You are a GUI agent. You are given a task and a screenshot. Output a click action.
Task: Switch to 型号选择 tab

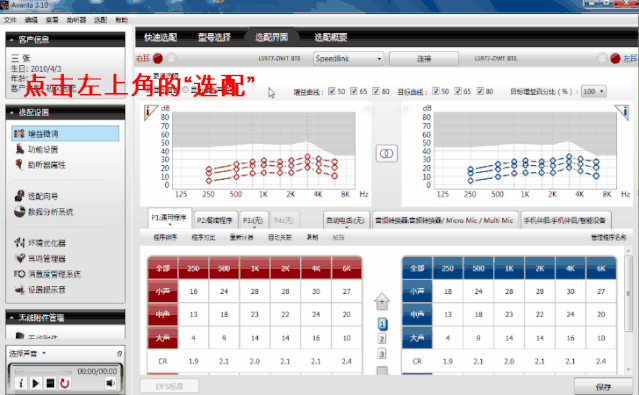pos(214,38)
